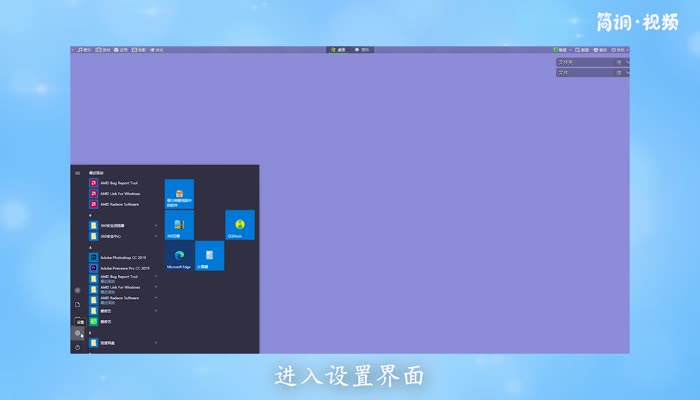700x400 pixels.
Task: Click the hamburger menu at Start top
Action: (77, 172)
